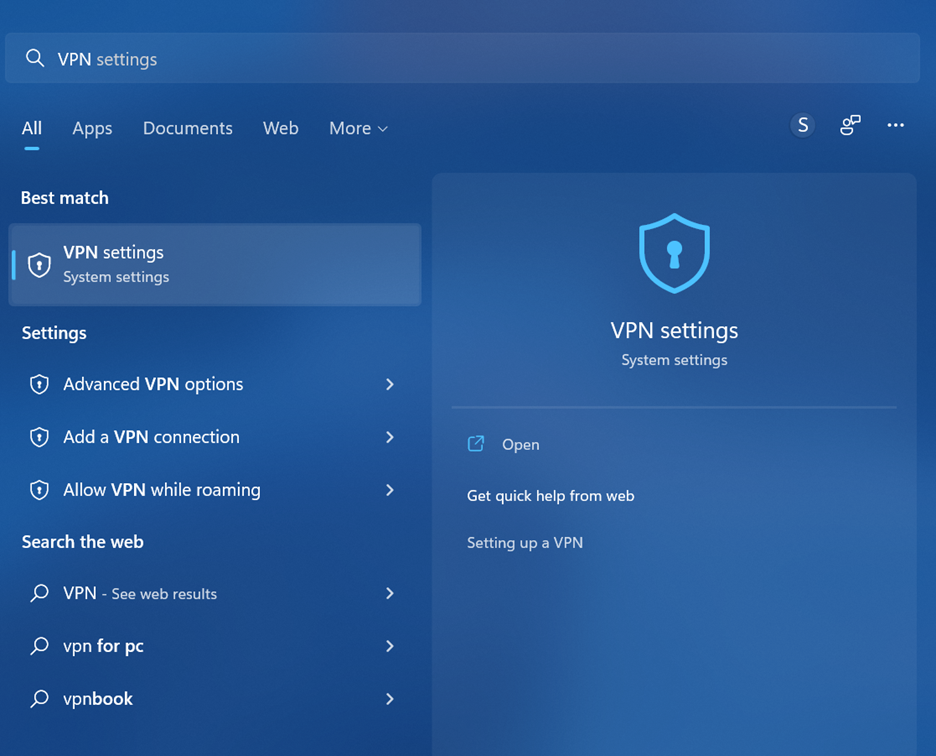
Task: Expand the Advanced VPN options chevron
Action: tap(390, 384)
